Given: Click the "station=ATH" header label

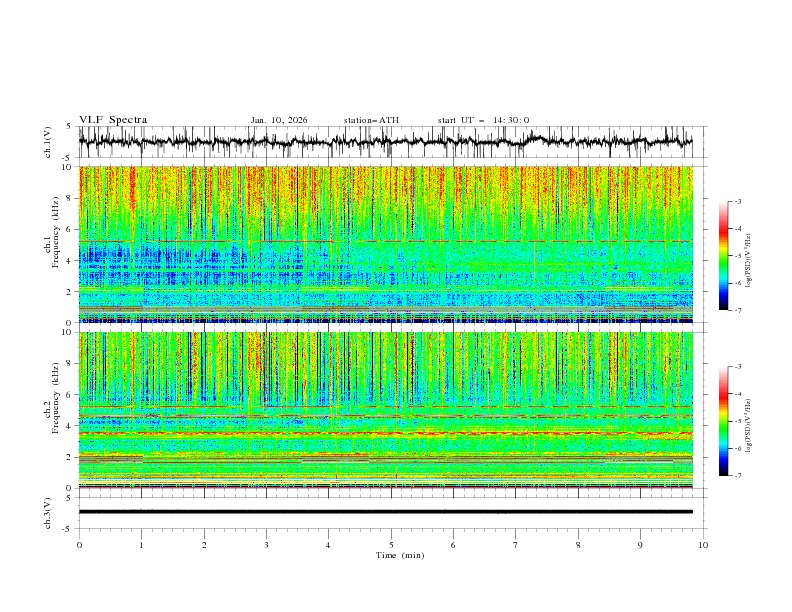Looking at the screenshot, I should pyautogui.click(x=371, y=120).
